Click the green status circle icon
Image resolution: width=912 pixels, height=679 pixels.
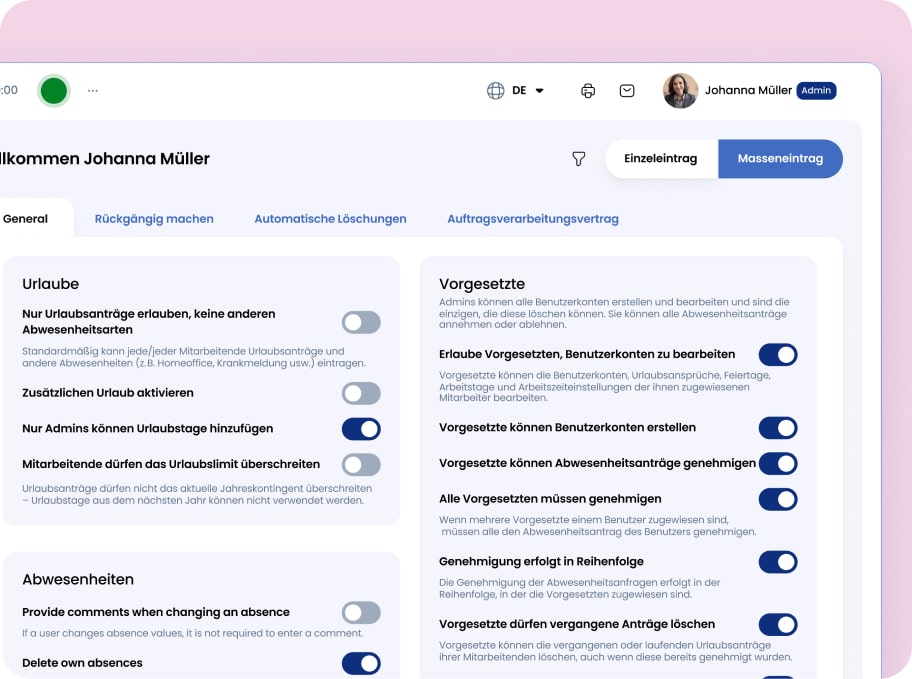[54, 91]
